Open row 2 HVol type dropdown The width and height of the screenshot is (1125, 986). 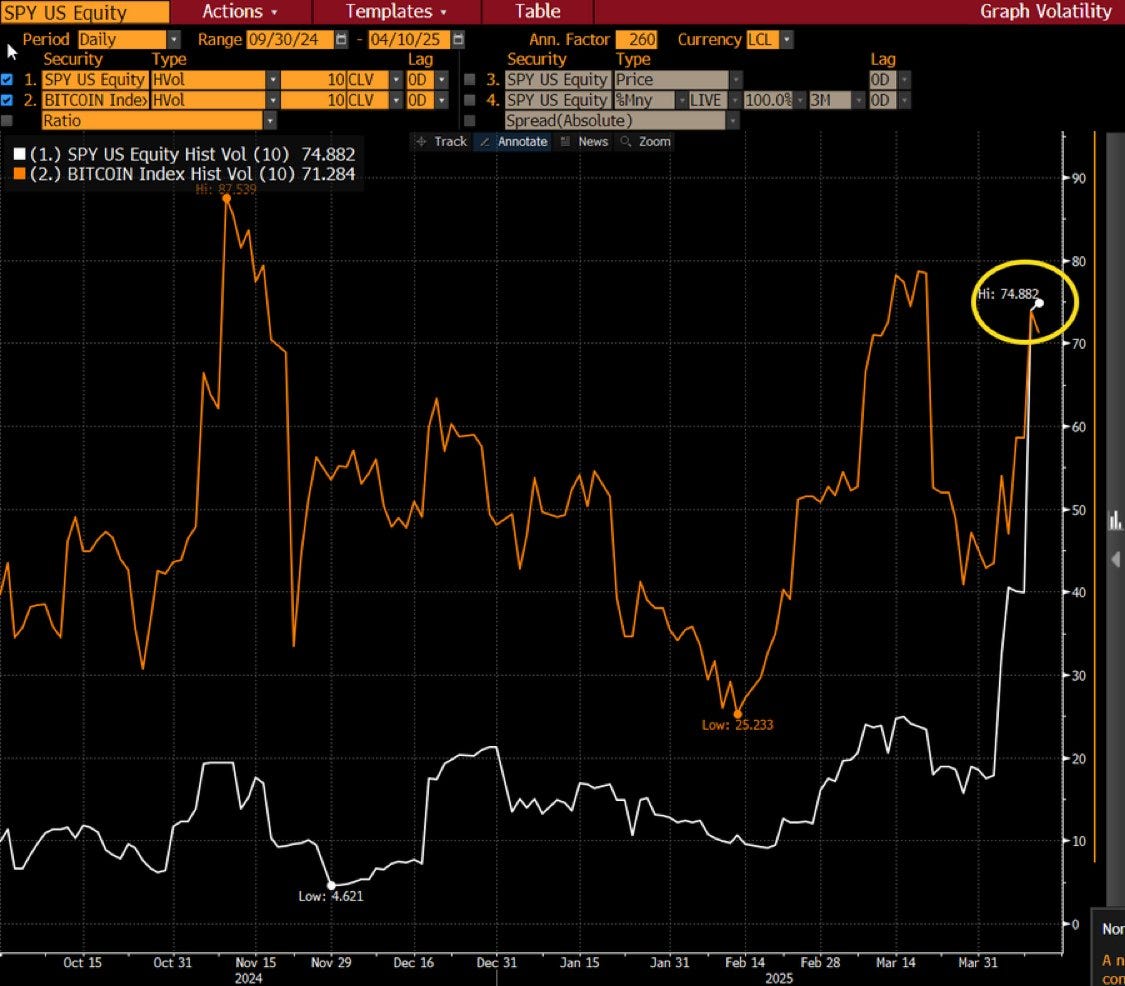click(273, 100)
